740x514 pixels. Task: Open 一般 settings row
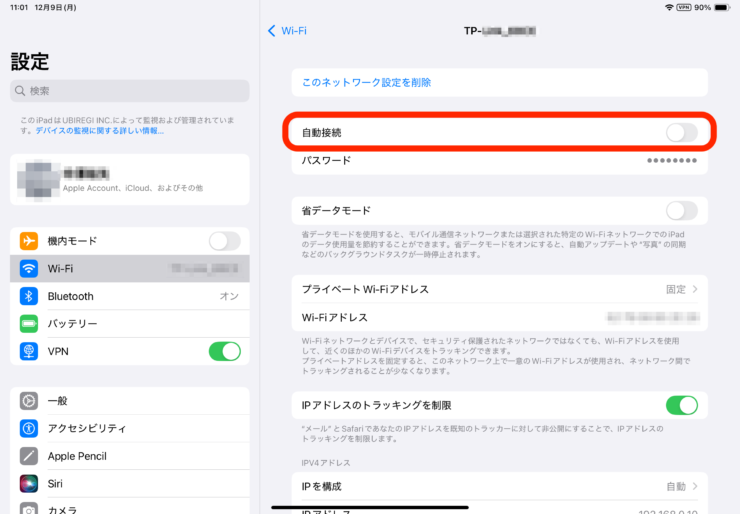tap(130, 401)
